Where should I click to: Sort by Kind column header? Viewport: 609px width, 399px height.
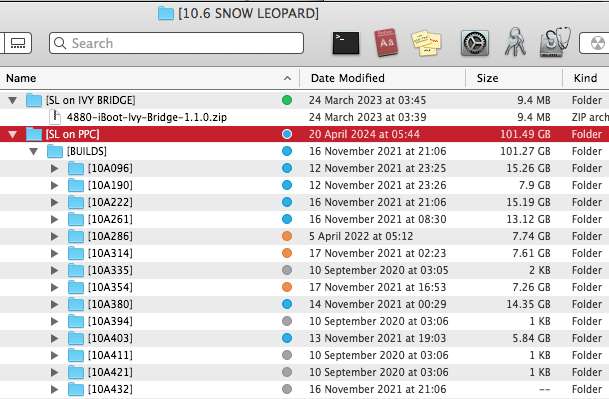tap(586, 78)
